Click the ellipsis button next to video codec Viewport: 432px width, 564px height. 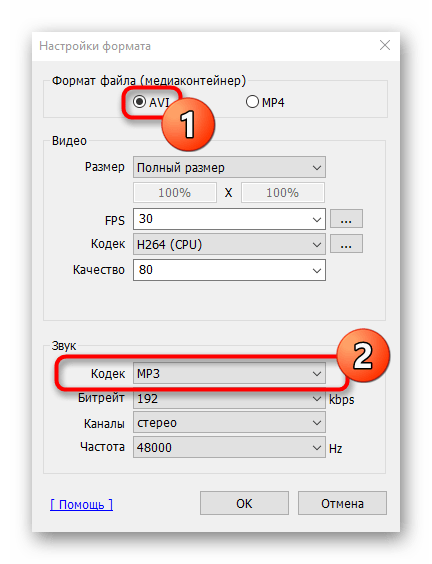pos(346,244)
